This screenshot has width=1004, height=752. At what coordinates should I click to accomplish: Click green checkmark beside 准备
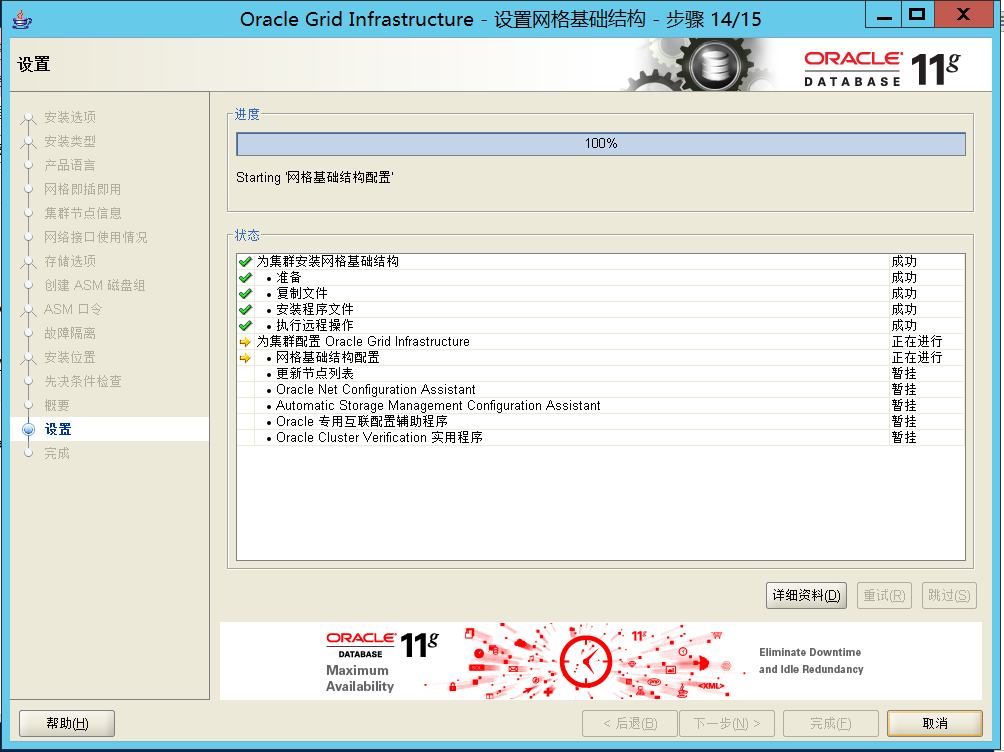pos(245,278)
